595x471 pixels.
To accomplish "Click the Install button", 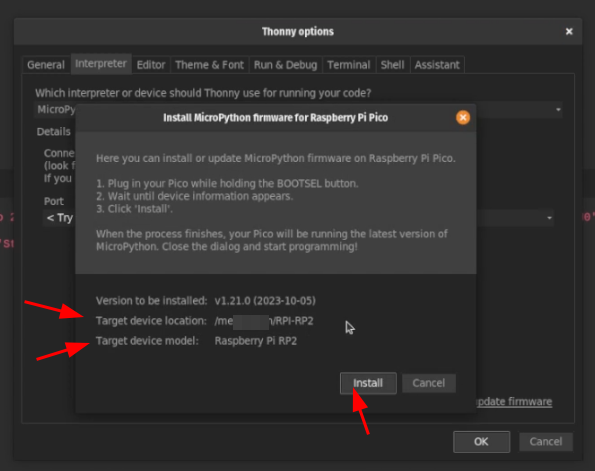I will click(368, 383).
